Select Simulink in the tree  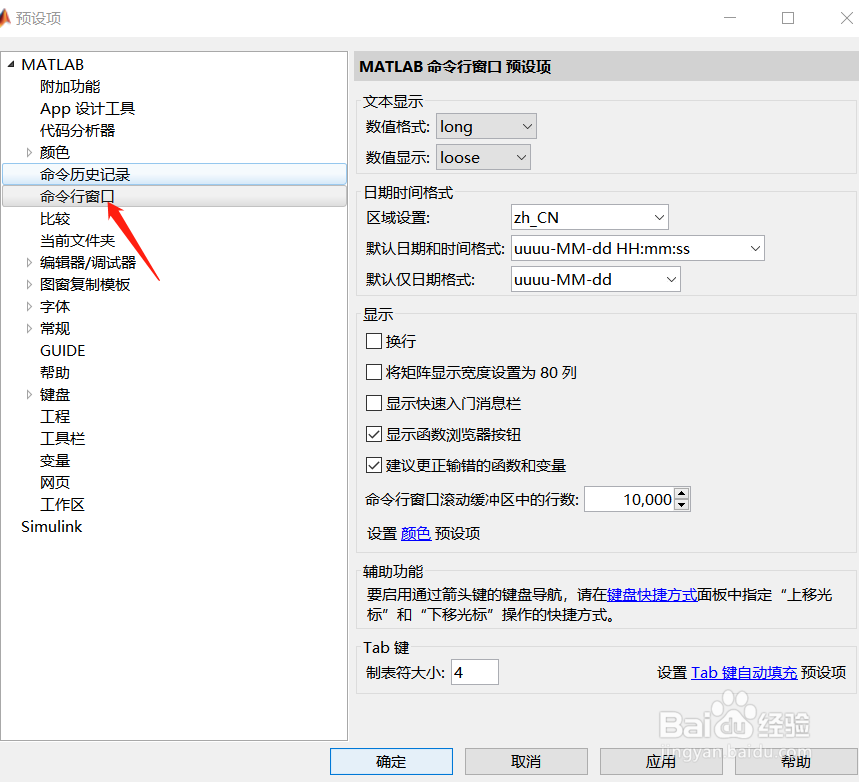pos(51,527)
